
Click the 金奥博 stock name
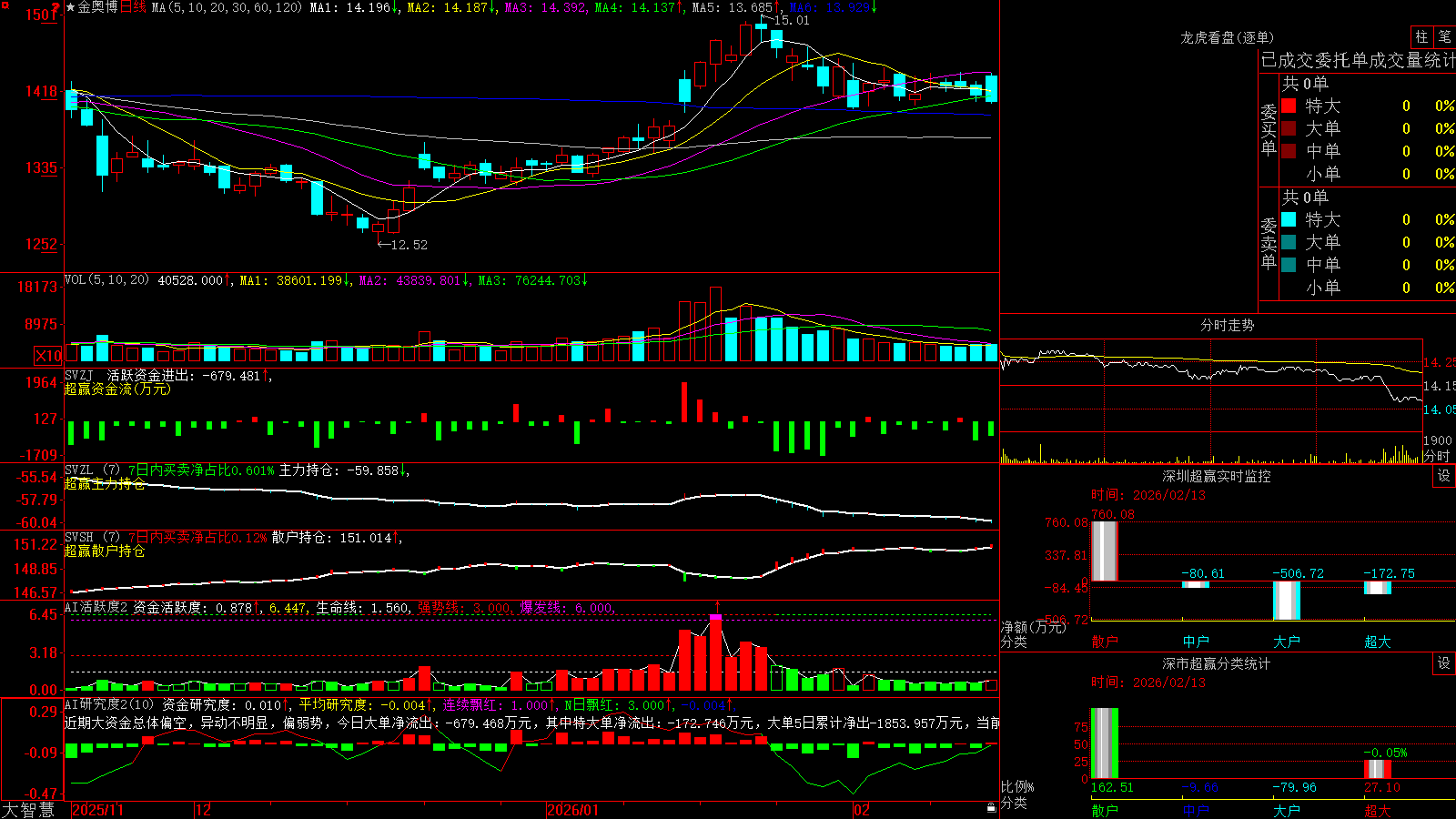pyautogui.click(x=97, y=7)
